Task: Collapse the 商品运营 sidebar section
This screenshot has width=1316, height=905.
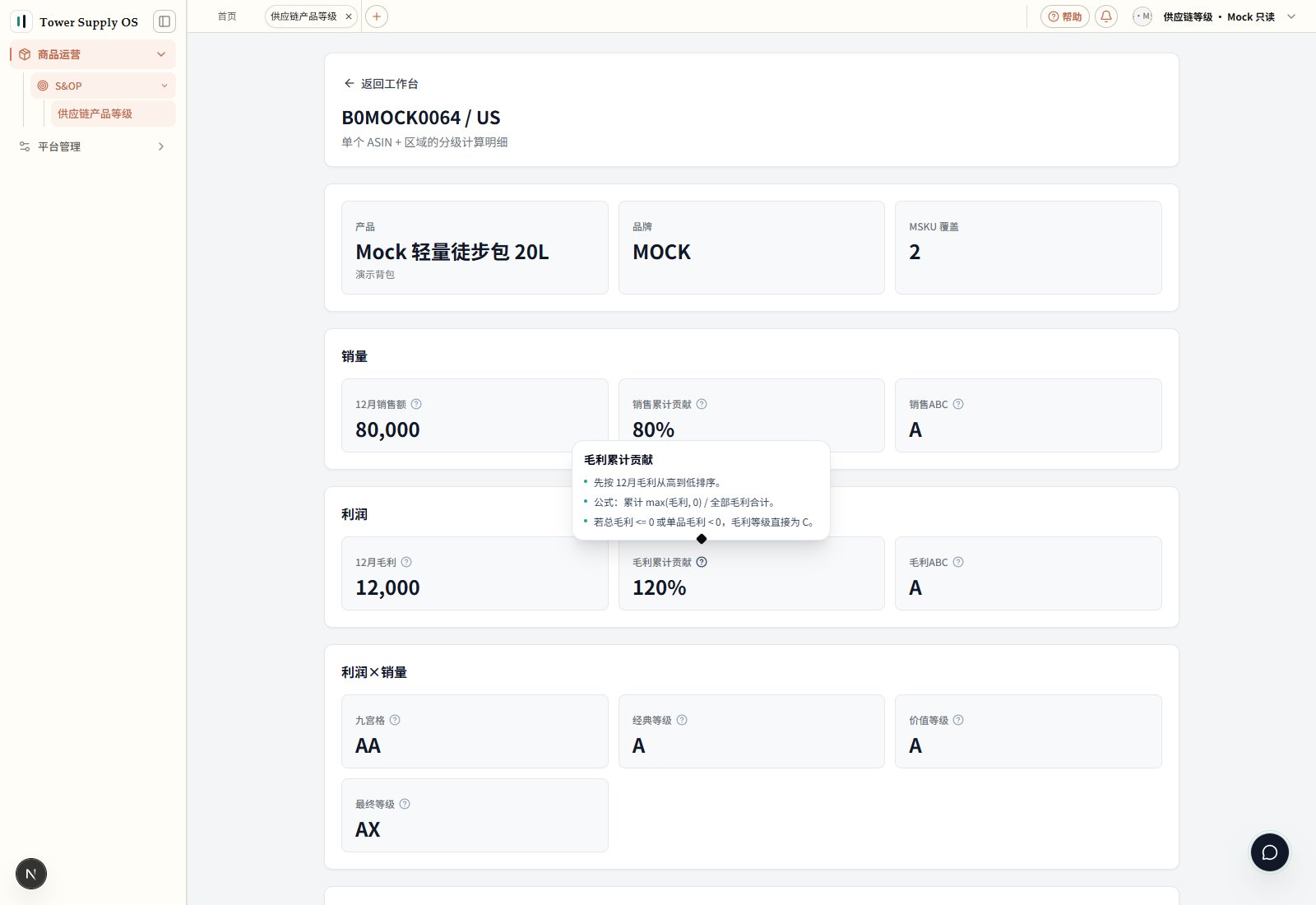Action: [161, 54]
